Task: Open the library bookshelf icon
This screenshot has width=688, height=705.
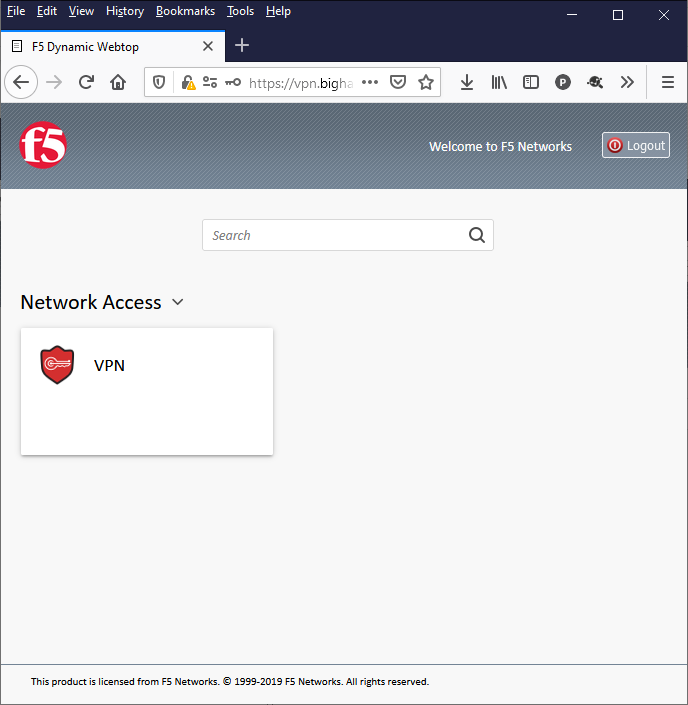Action: tap(499, 82)
